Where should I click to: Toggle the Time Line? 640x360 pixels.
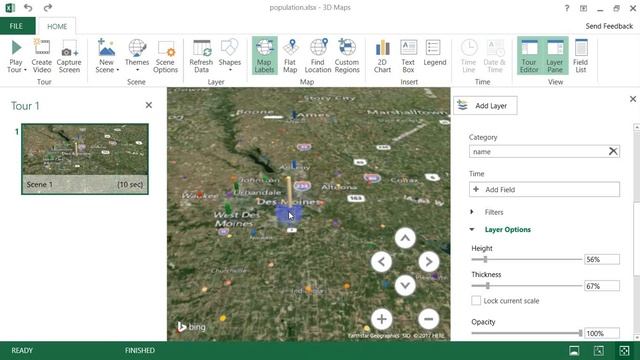click(469, 56)
